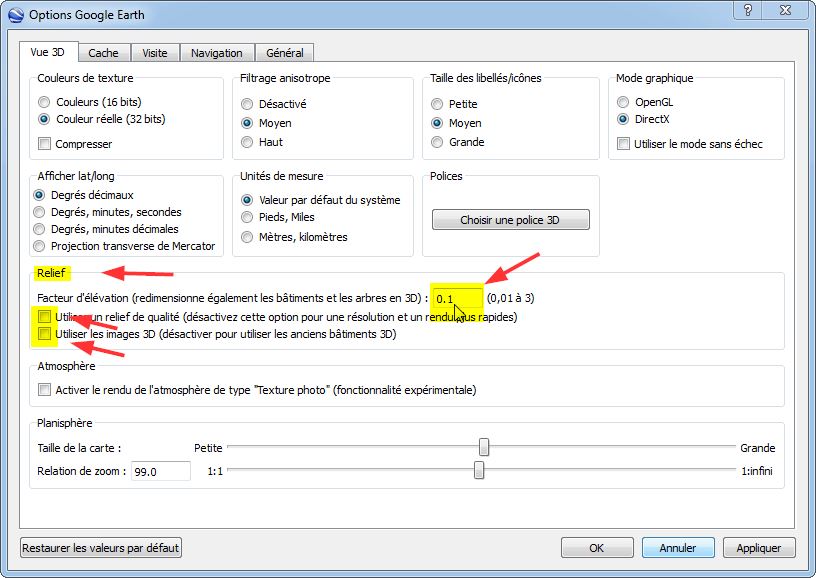Viewport: 816px width, 578px height.
Task: Click the Couleurs de texture group label
Action: point(85,78)
